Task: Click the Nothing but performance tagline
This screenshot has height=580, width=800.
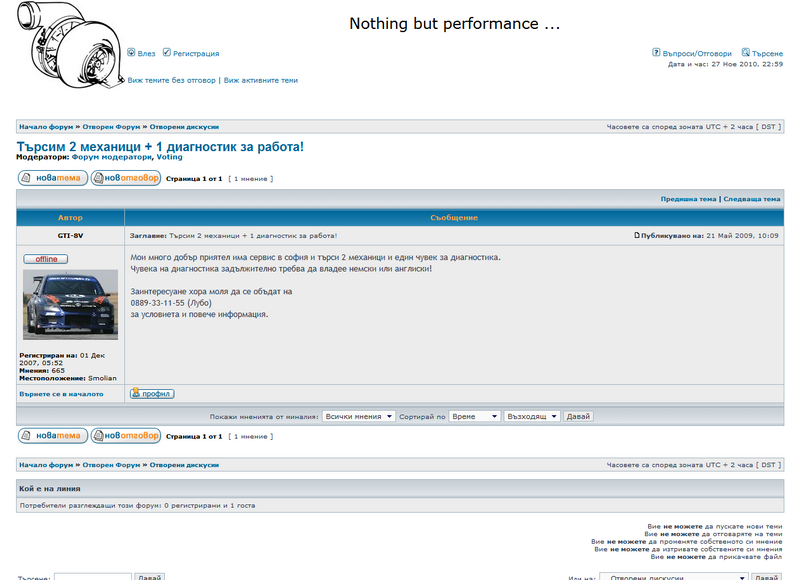Action: click(454, 23)
